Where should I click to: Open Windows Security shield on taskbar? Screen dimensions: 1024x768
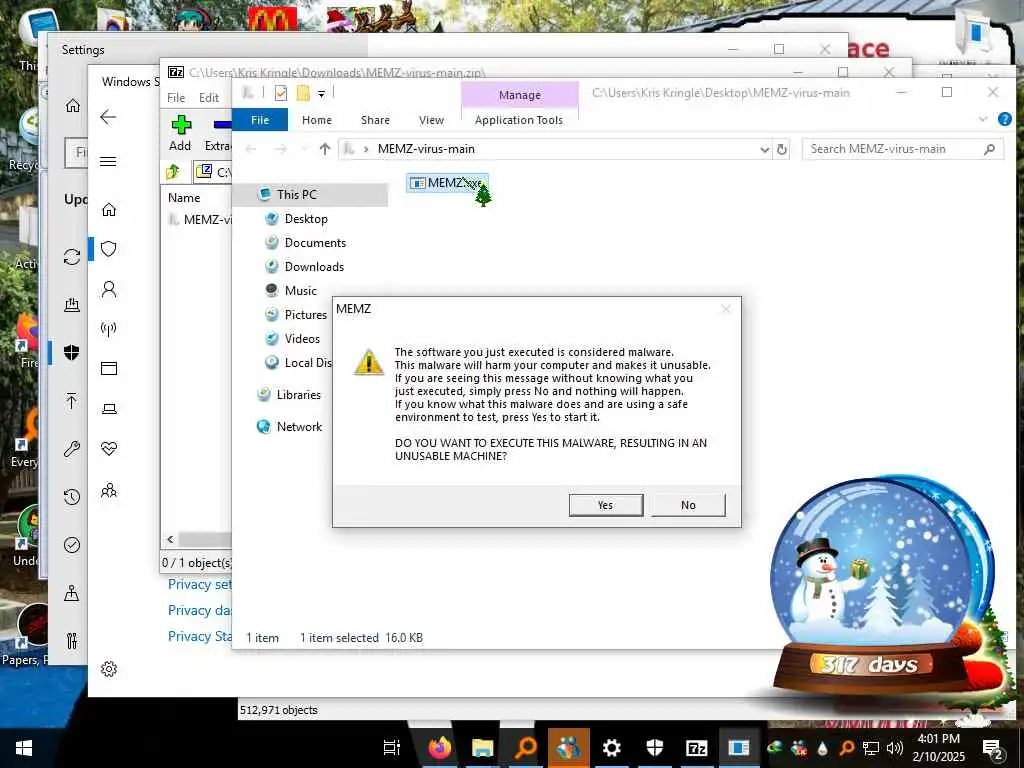[654, 748]
